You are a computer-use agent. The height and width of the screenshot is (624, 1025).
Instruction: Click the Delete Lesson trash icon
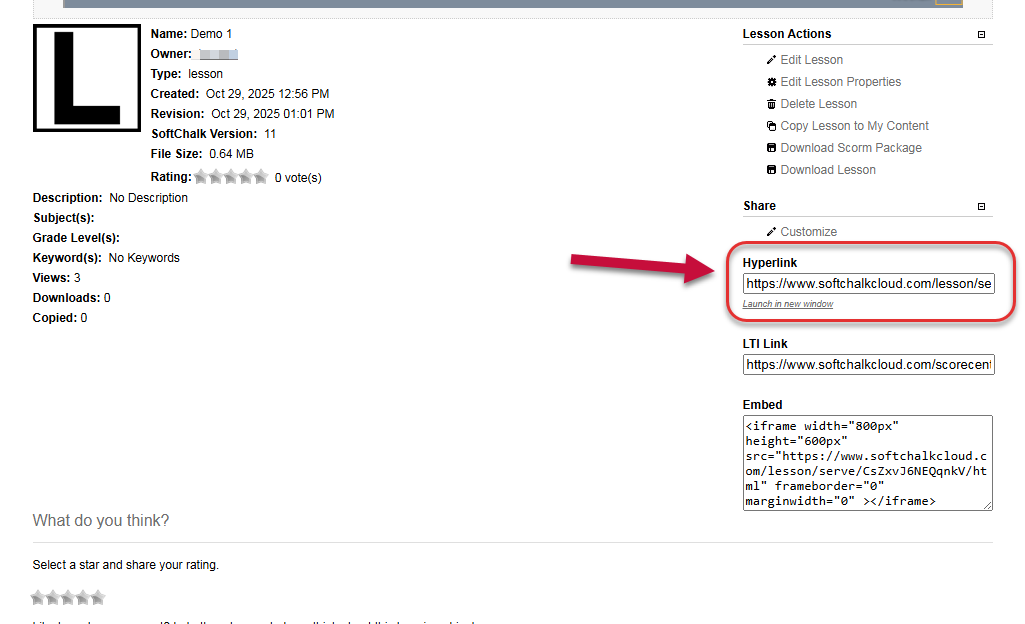point(770,103)
